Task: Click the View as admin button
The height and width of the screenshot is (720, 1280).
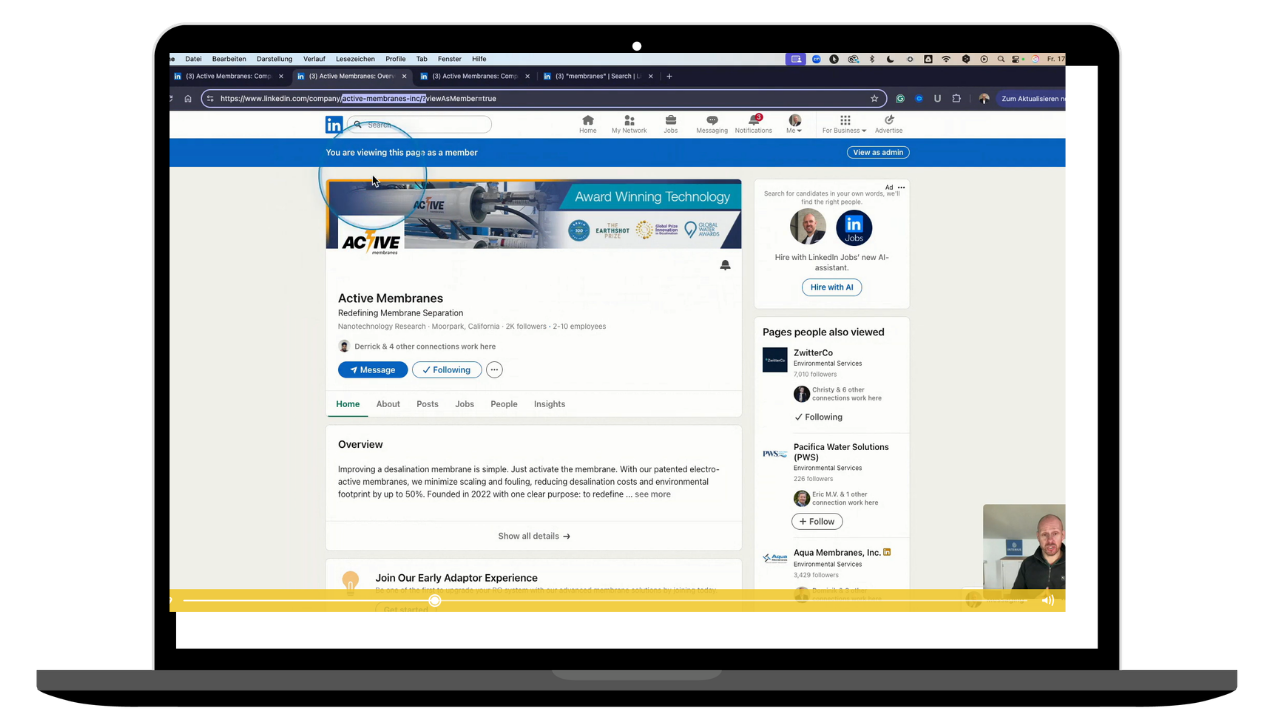Action: click(879, 153)
